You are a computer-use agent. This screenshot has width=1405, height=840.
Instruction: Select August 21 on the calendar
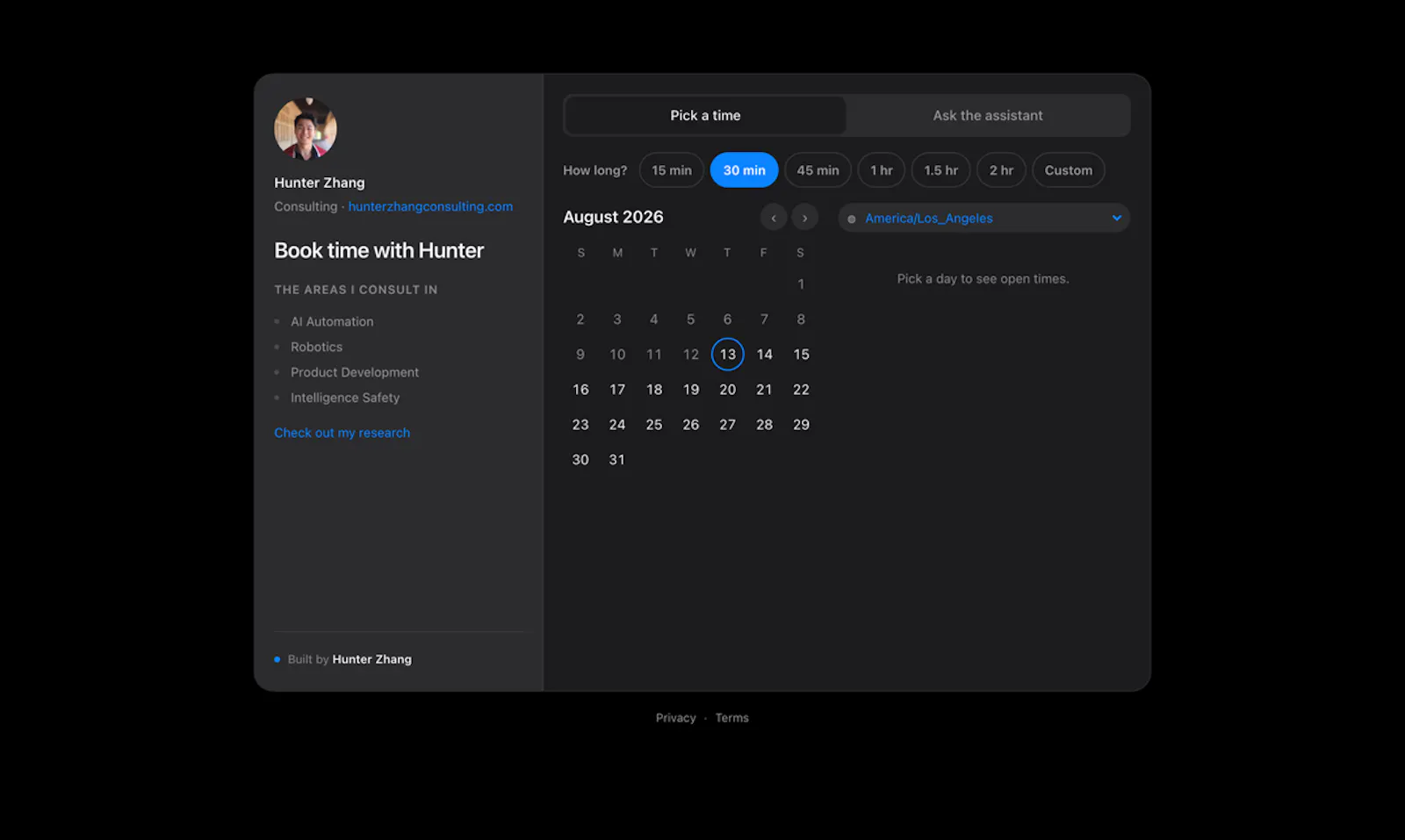point(765,390)
